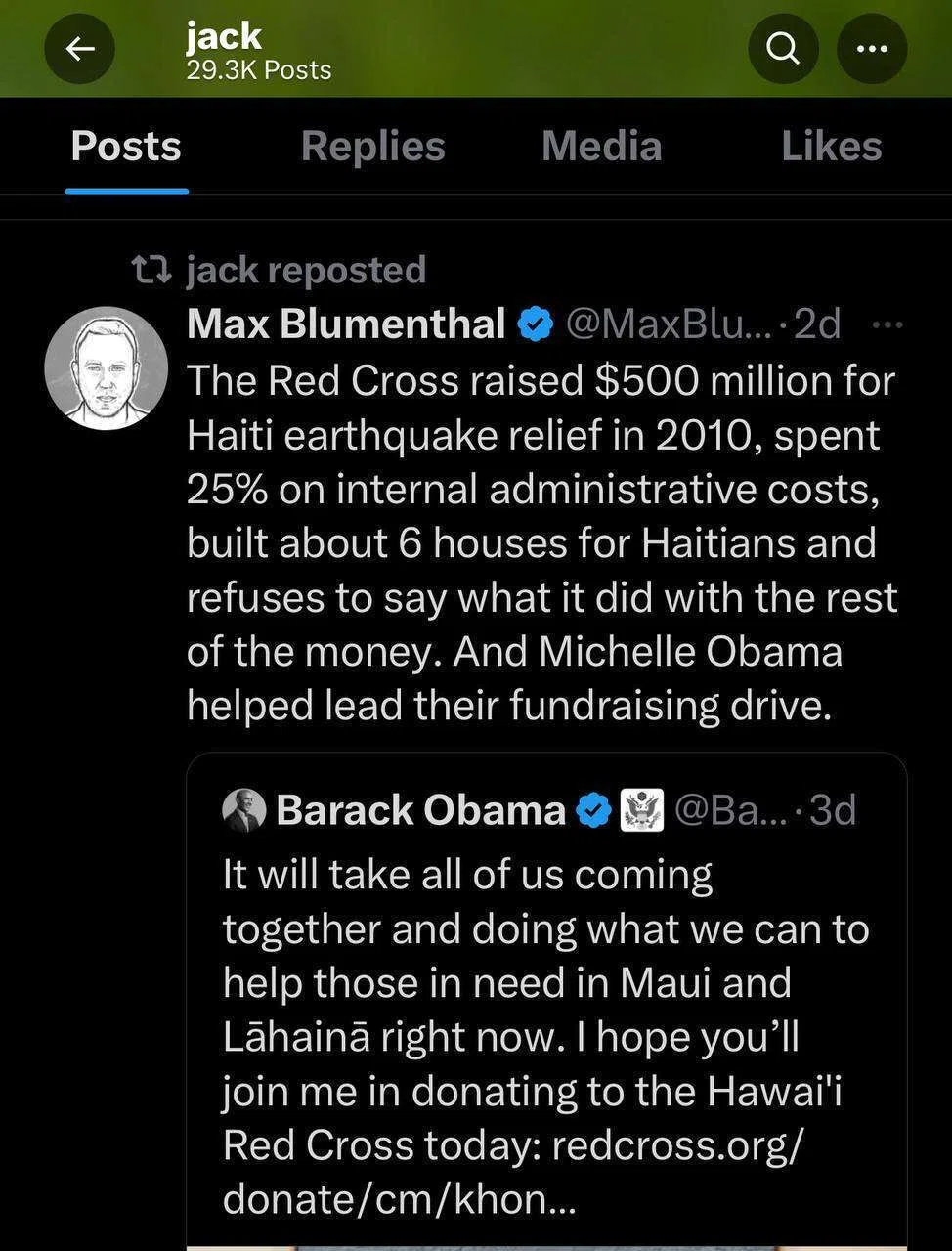Go back using the arrow icon
The height and width of the screenshot is (1251, 952).
click(x=80, y=48)
